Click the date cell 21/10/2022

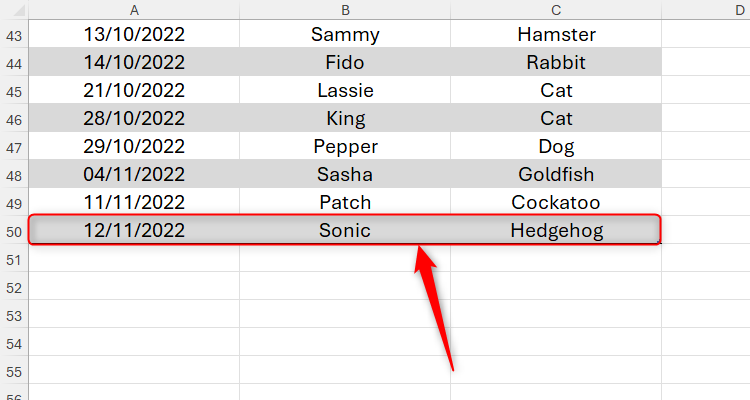(x=134, y=90)
